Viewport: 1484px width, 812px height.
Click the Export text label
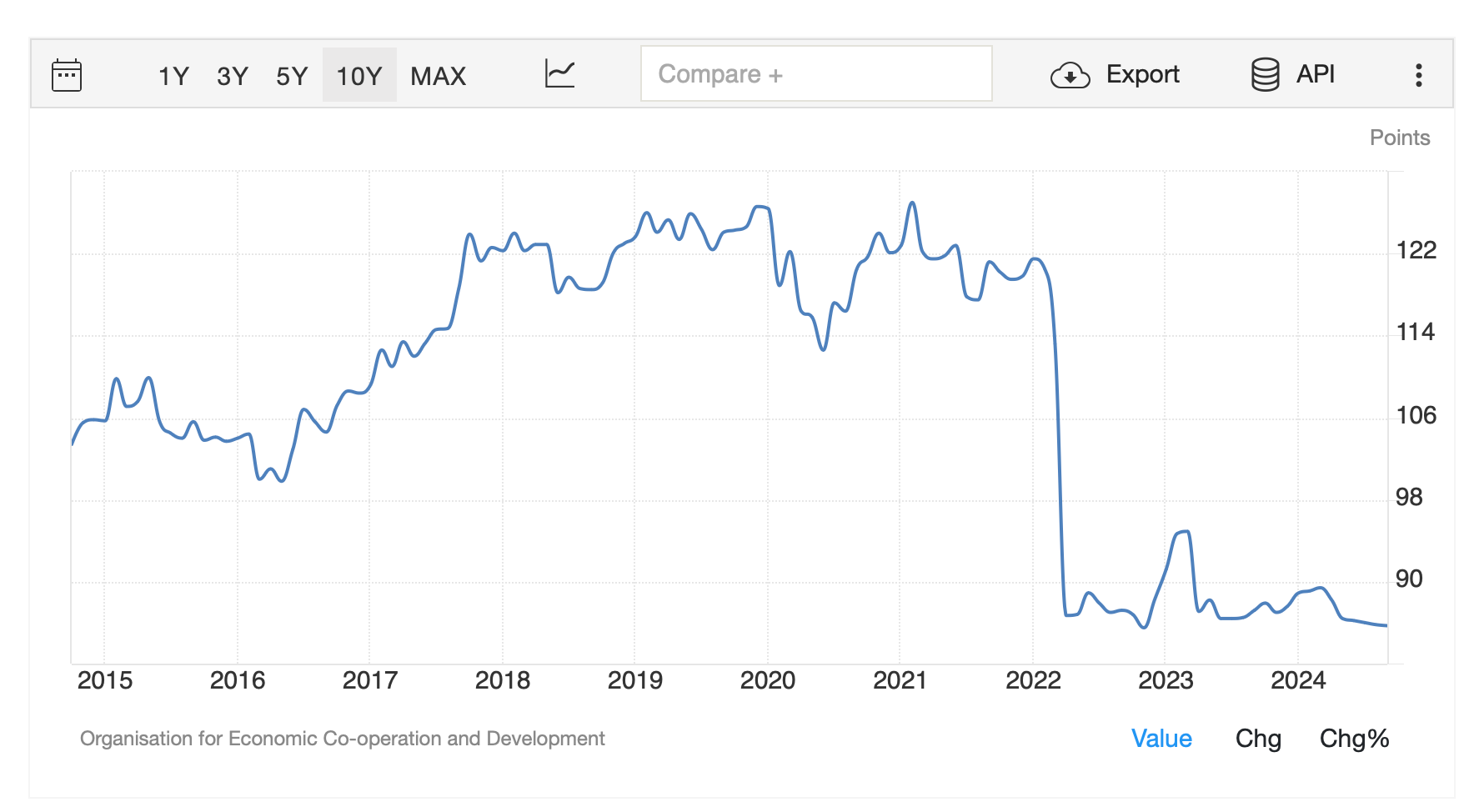click(x=1142, y=74)
